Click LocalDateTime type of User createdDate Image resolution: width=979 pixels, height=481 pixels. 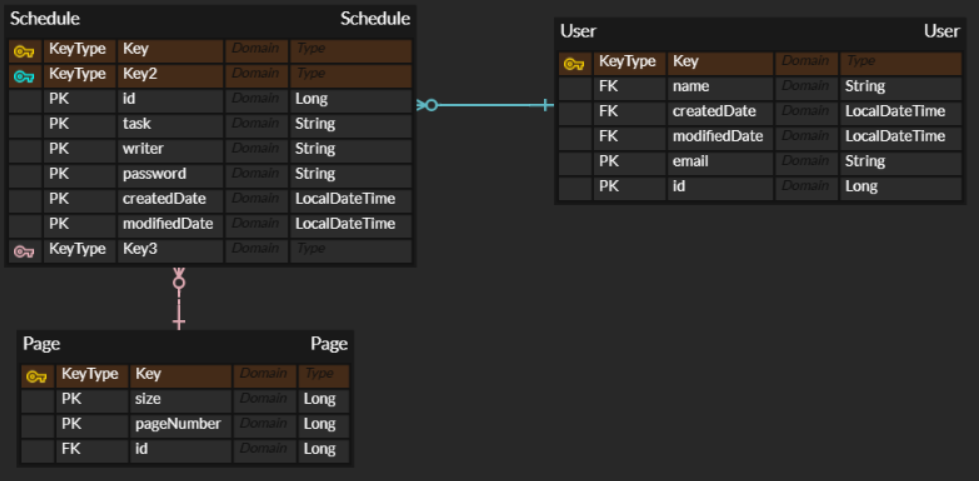click(x=901, y=114)
